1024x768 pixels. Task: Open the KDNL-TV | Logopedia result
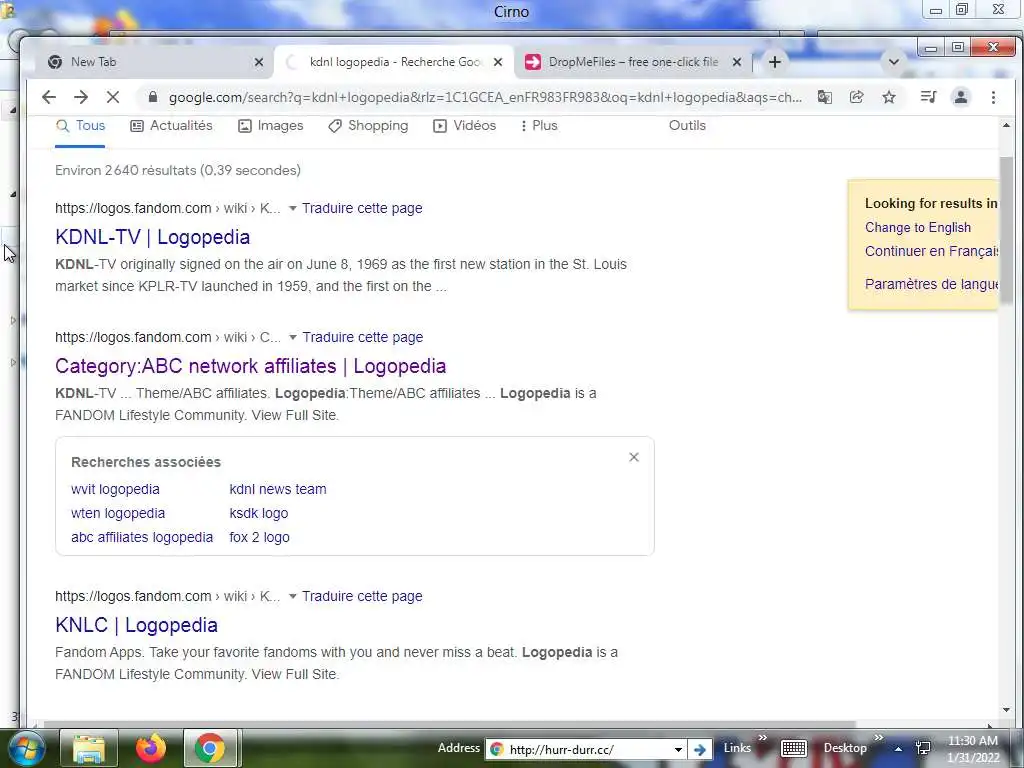(x=152, y=237)
